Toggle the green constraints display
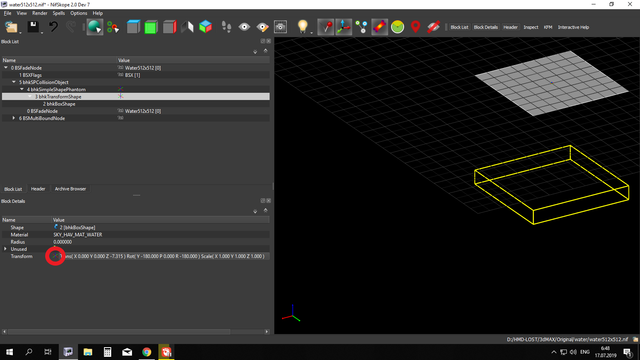 (398, 27)
